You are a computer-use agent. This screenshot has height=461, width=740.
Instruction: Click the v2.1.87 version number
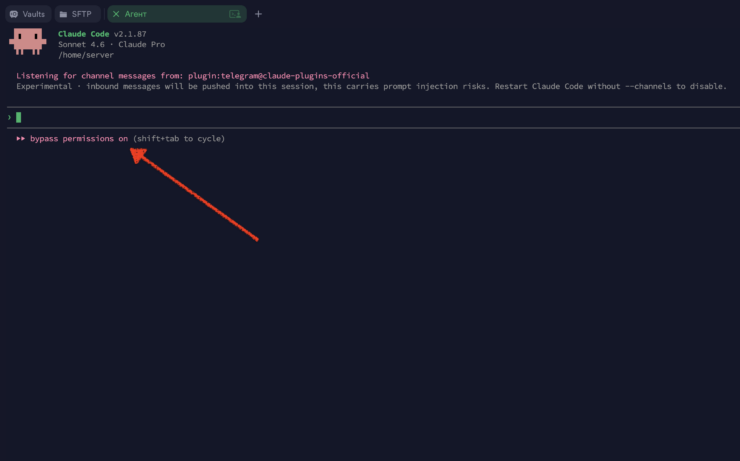tap(129, 34)
